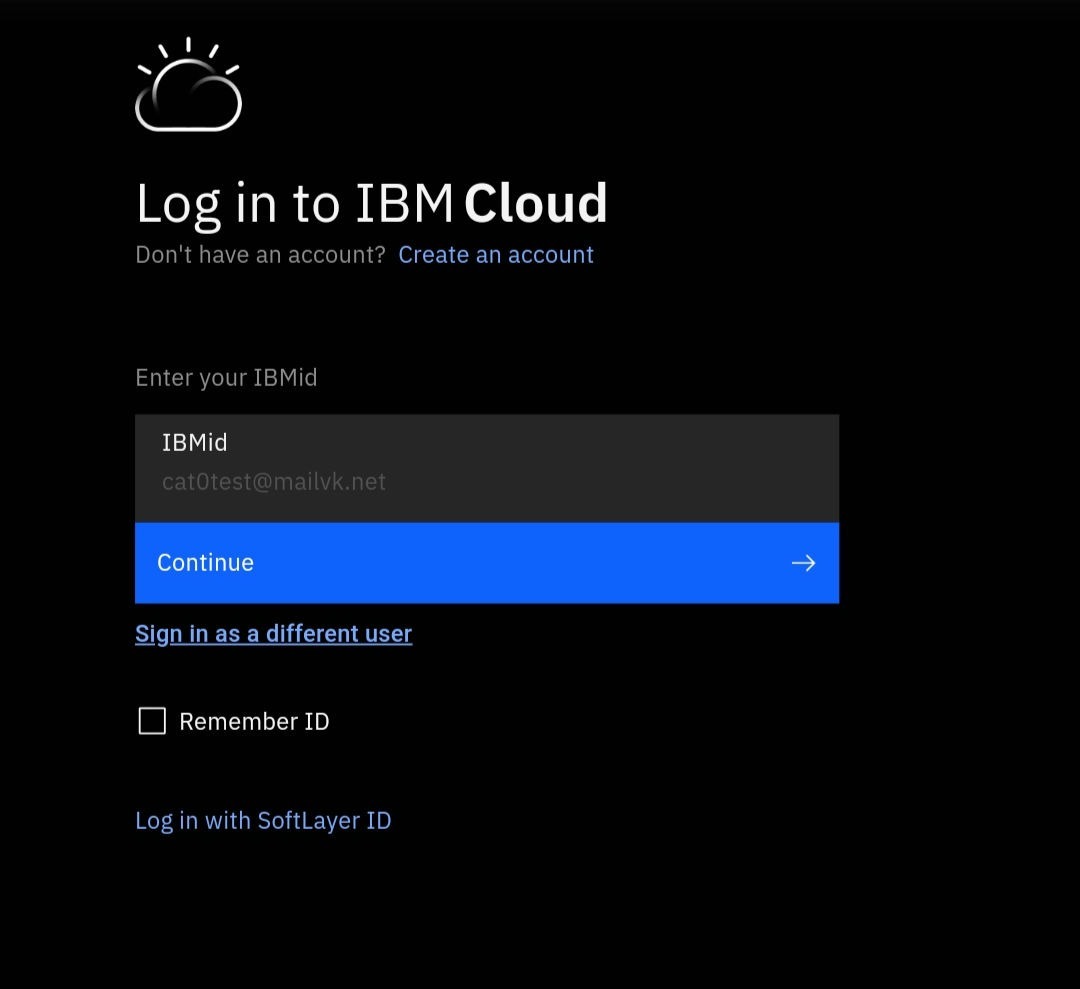Image resolution: width=1080 pixels, height=989 pixels.
Task: Click the cat0test@mailvk.net email text
Action: click(274, 482)
